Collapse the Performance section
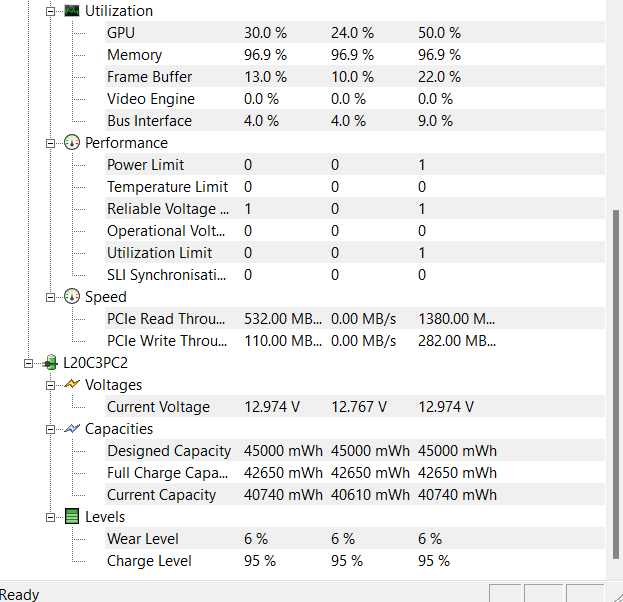623x602 pixels. [x=51, y=143]
